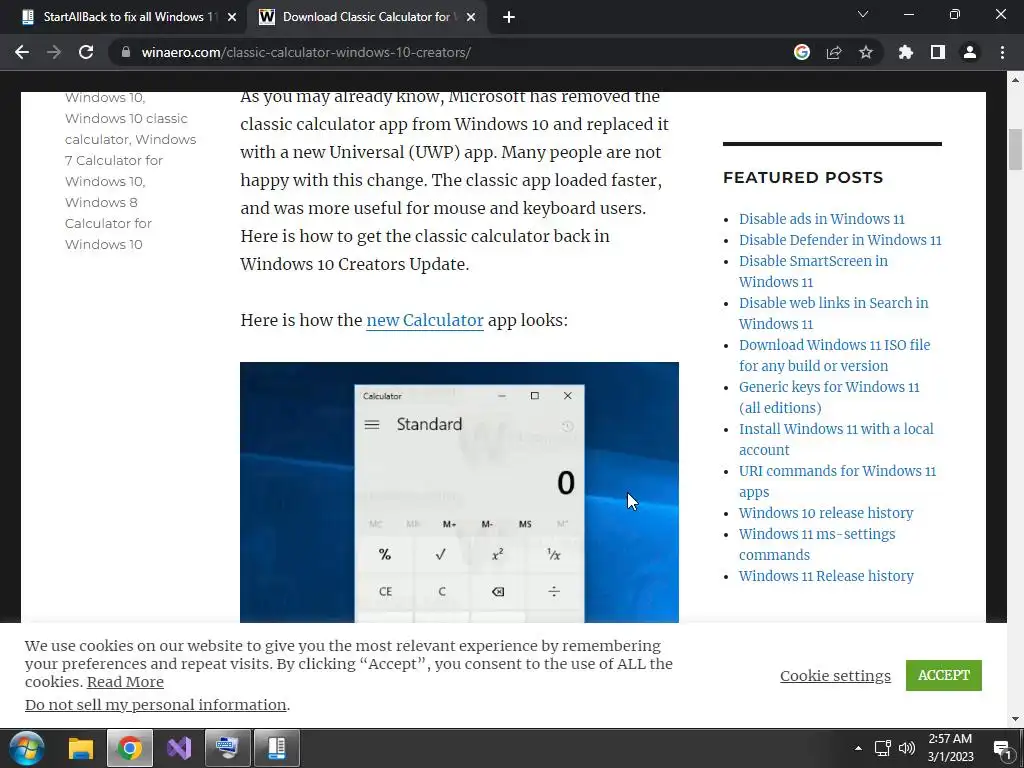The image size is (1024, 768).
Task: Select the Download Classic Calculator tab
Action: [366, 17]
